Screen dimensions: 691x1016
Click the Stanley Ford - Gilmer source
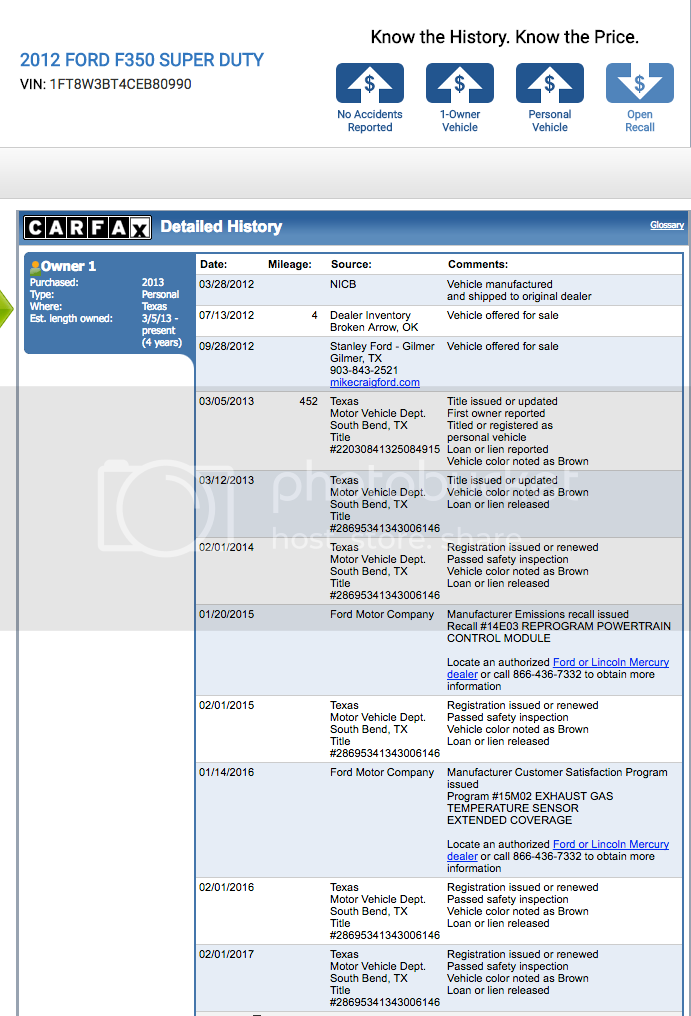tap(382, 346)
